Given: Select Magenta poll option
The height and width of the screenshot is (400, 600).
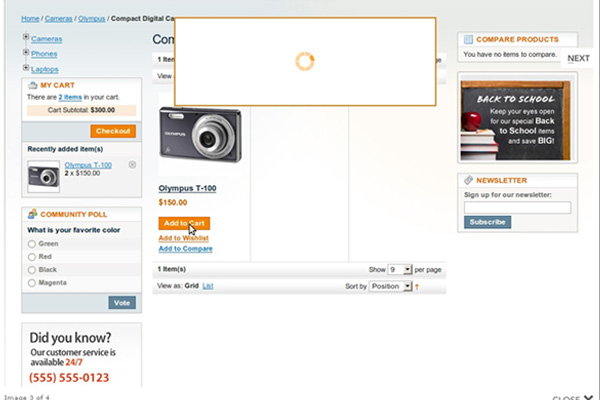Looking at the screenshot, I should [32, 283].
